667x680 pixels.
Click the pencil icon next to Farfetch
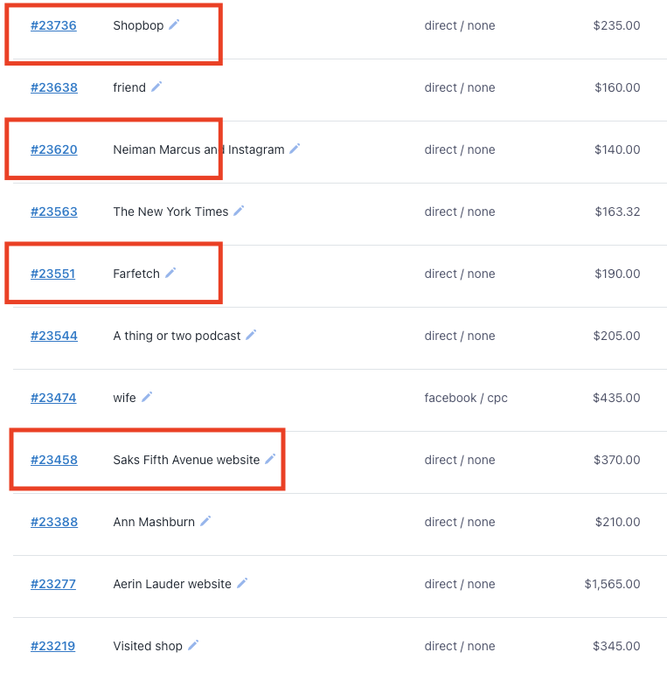click(170, 273)
